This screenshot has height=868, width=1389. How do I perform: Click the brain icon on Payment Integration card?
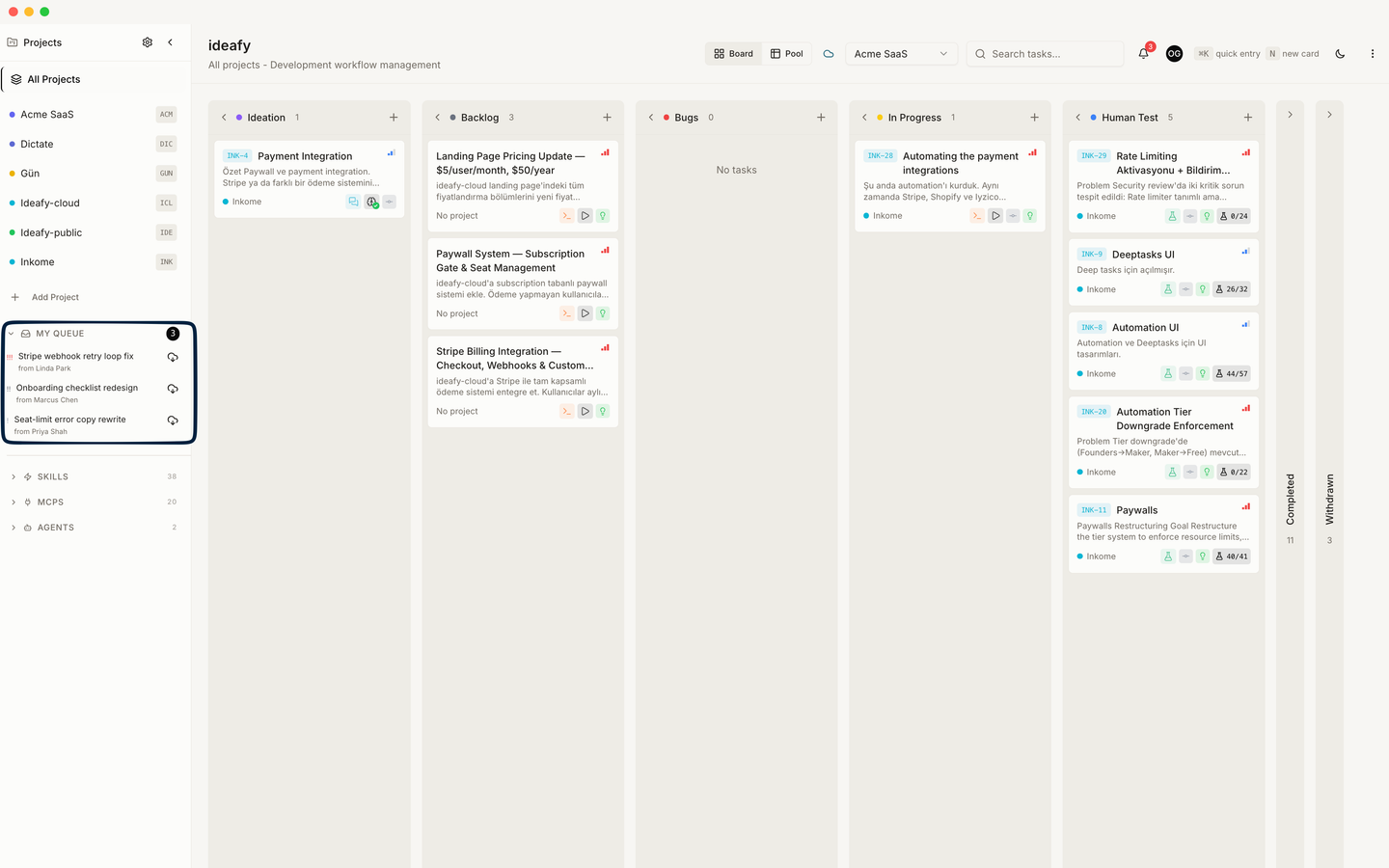coord(371,202)
